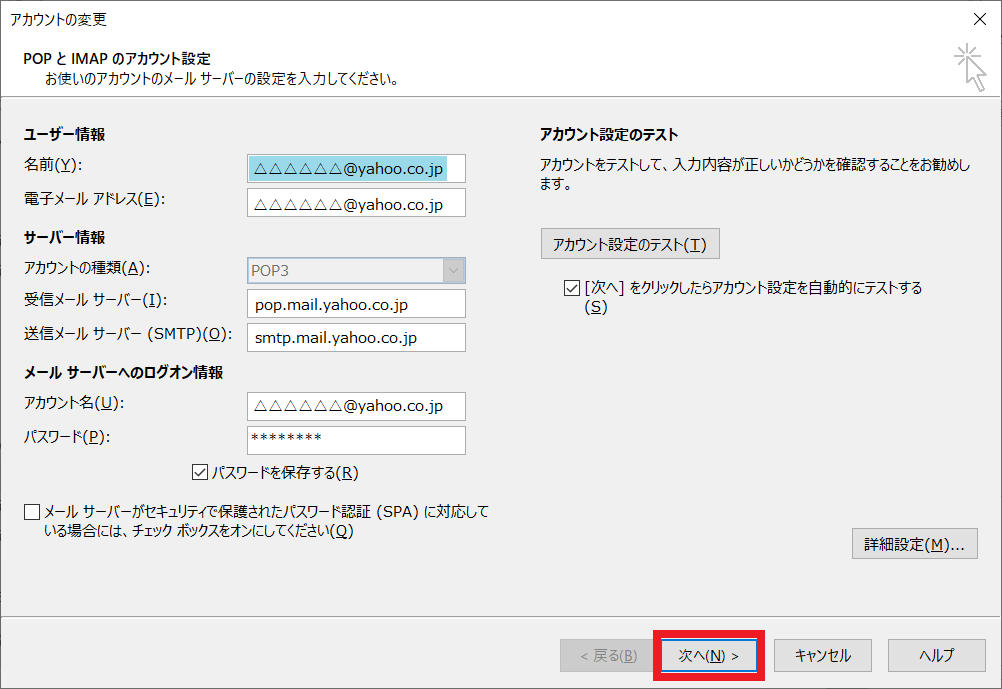Select the アカウント名(U) input field
The width and height of the screenshot is (1002, 689).
point(356,406)
